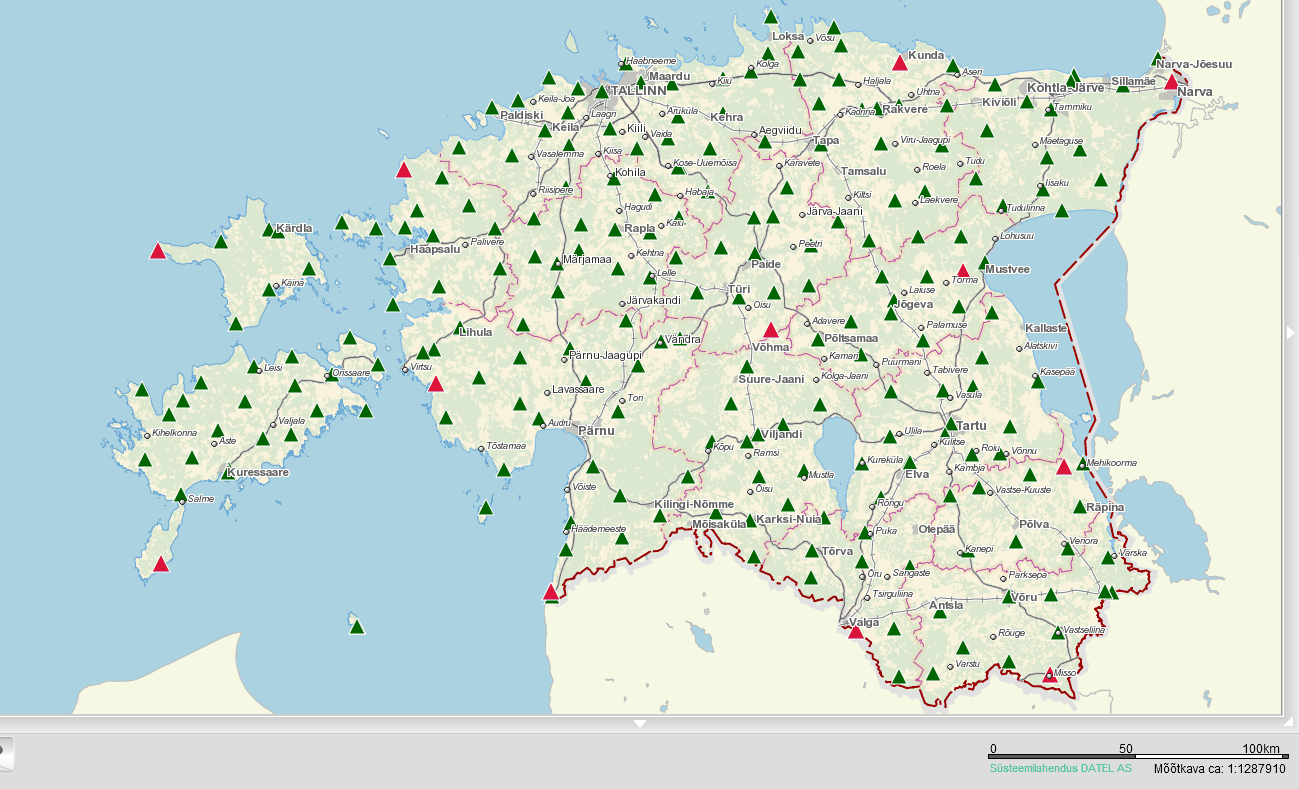Expand the bottom panel arrow below map

(x=640, y=723)
